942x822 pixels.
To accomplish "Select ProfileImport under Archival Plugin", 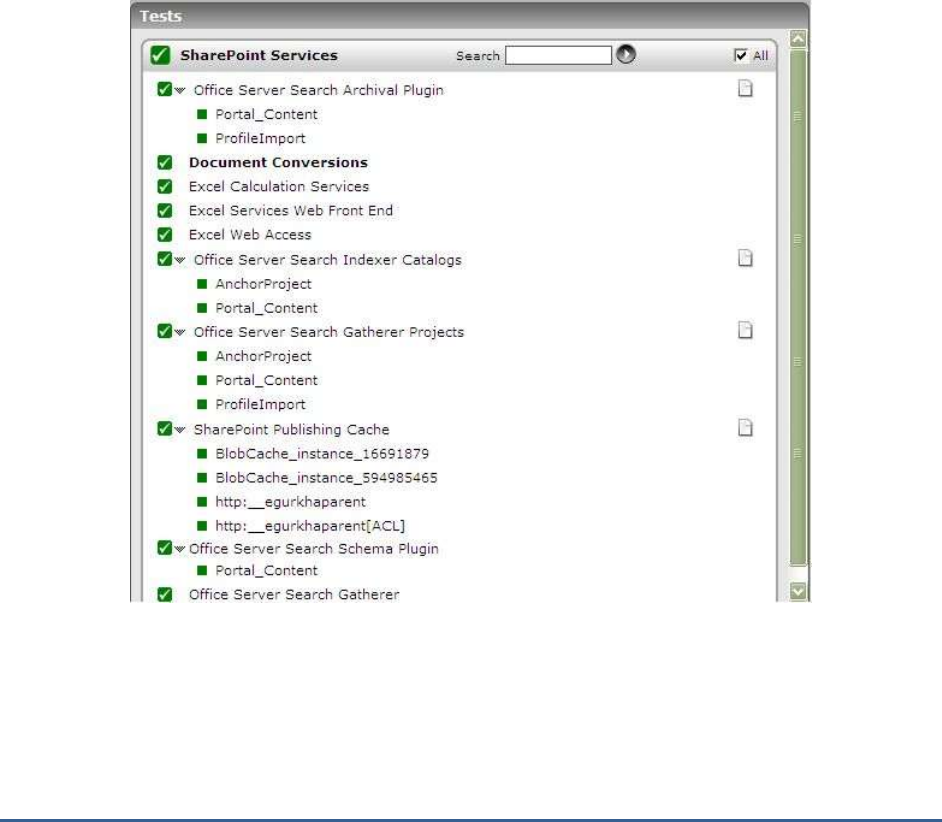I will 260,138.
